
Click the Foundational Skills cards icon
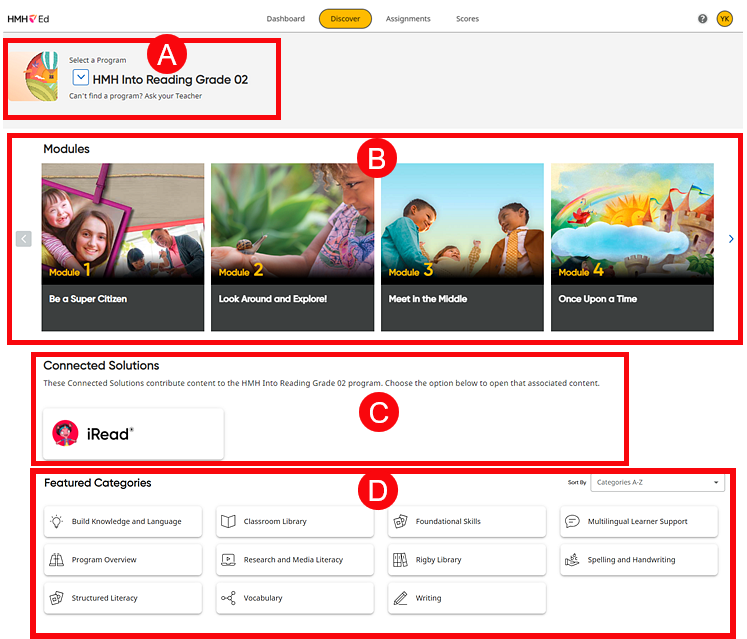pos(401,521)
